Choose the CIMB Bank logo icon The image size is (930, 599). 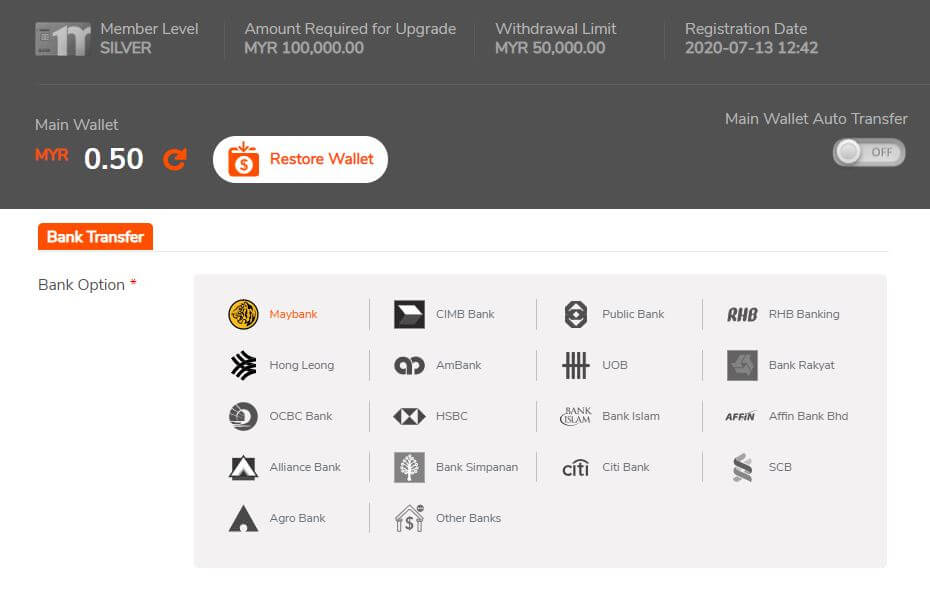(x=409, y=314)
